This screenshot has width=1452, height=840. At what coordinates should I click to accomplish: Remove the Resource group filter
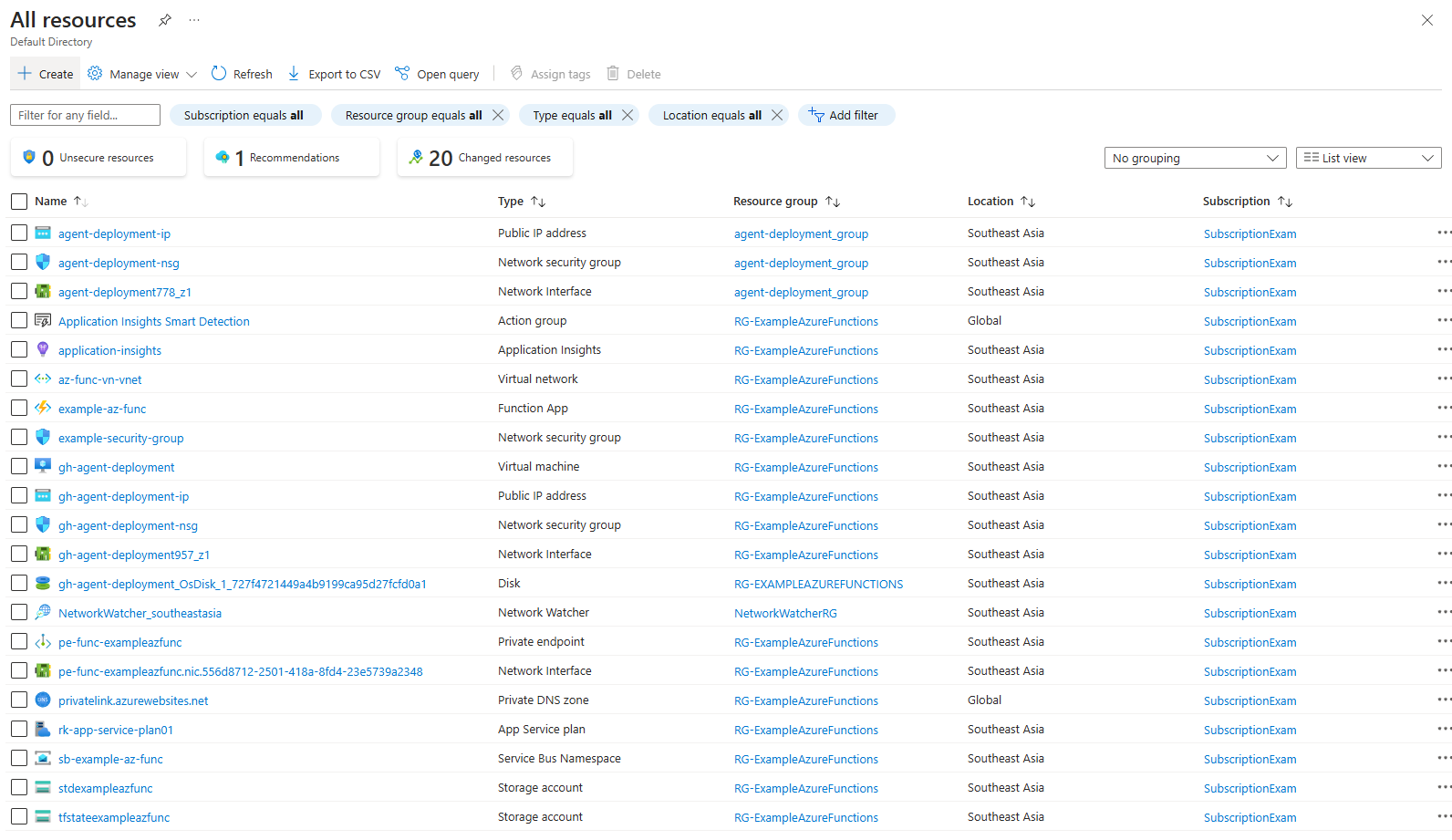498,115
